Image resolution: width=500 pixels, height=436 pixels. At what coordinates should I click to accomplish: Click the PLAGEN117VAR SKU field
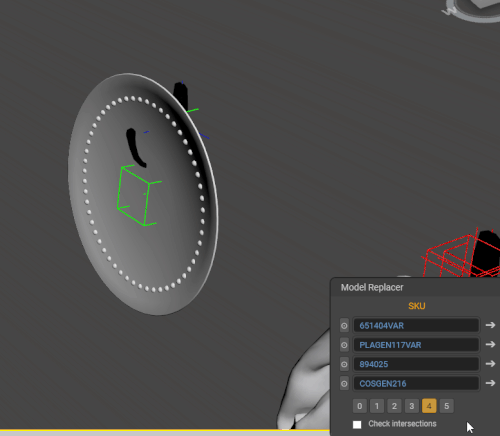coord(416,345)
